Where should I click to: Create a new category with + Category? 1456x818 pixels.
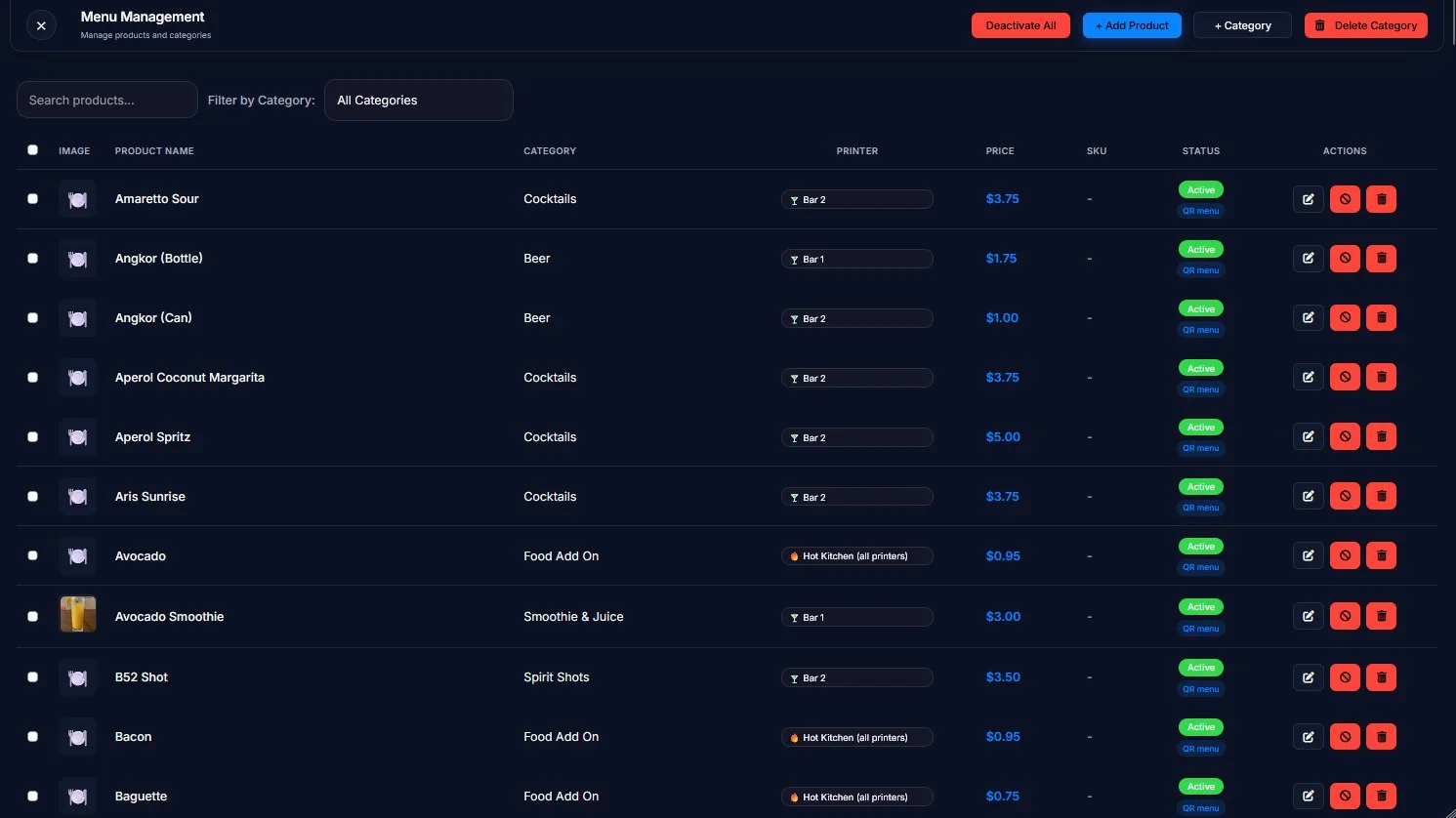(x=1242, y=25)
